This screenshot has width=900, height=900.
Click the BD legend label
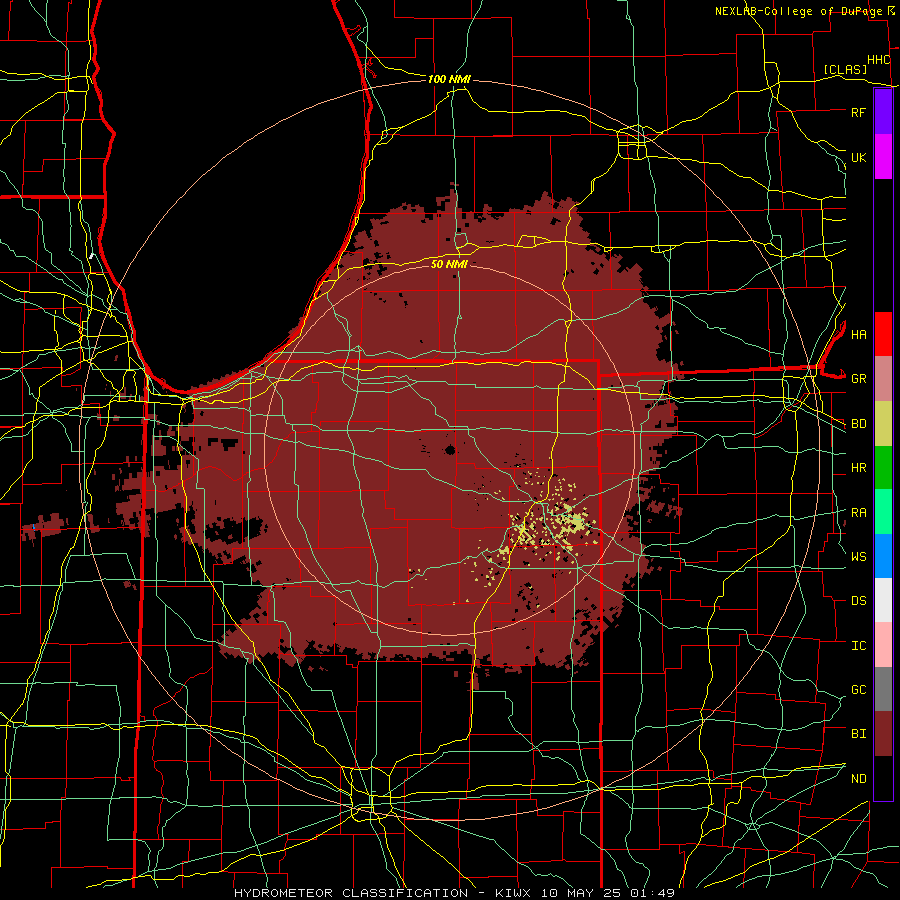click(x=858, y=424)
